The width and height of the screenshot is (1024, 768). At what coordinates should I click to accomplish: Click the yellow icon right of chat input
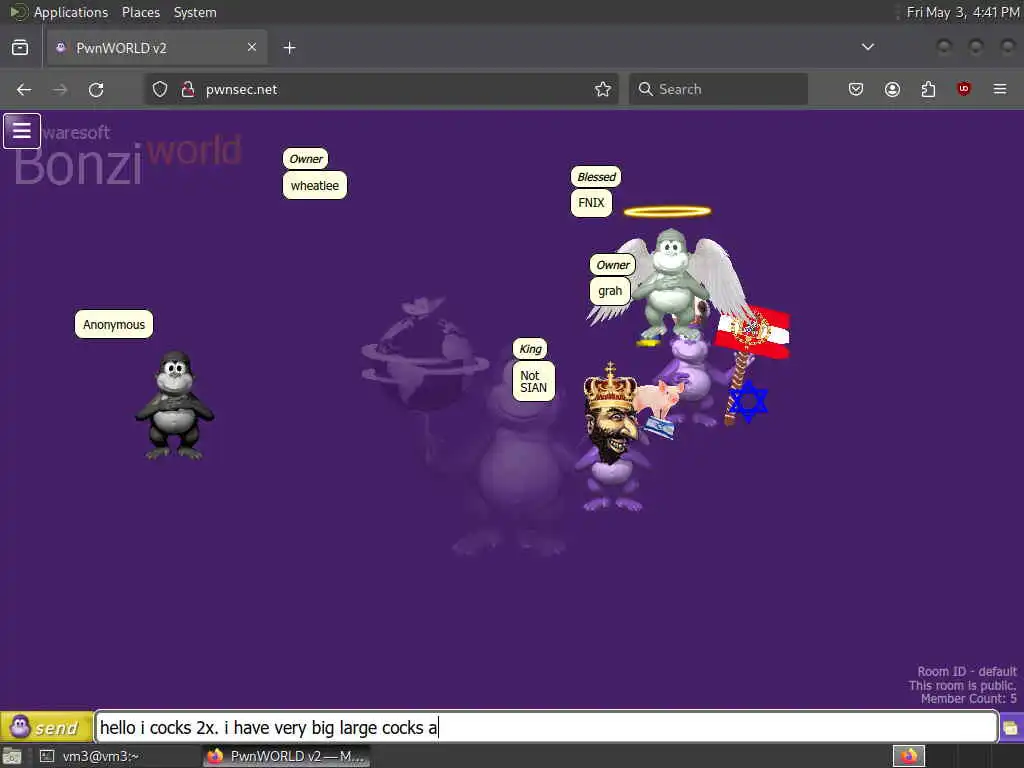[x=1011, y=728]
